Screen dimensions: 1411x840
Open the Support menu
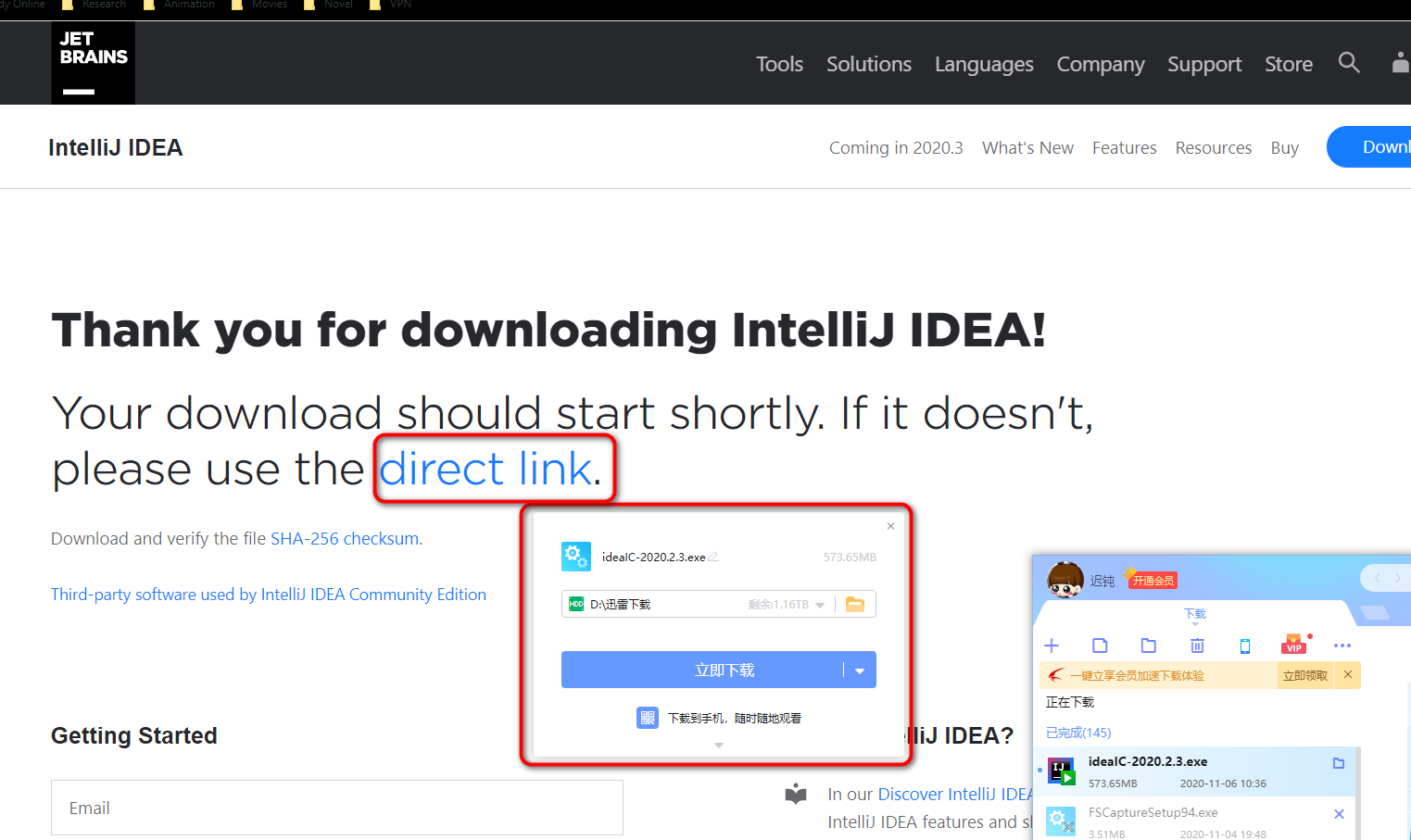click(x=1204, y=64)
